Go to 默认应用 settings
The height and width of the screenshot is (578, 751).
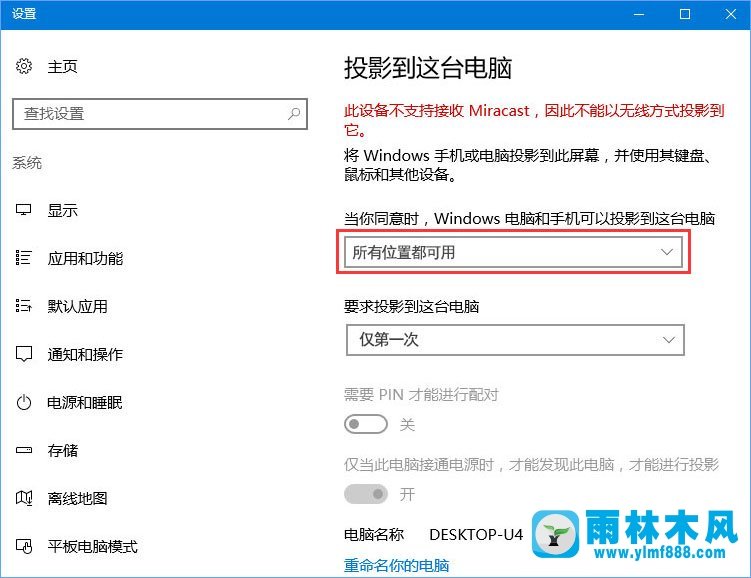click(x=77, y=306)
